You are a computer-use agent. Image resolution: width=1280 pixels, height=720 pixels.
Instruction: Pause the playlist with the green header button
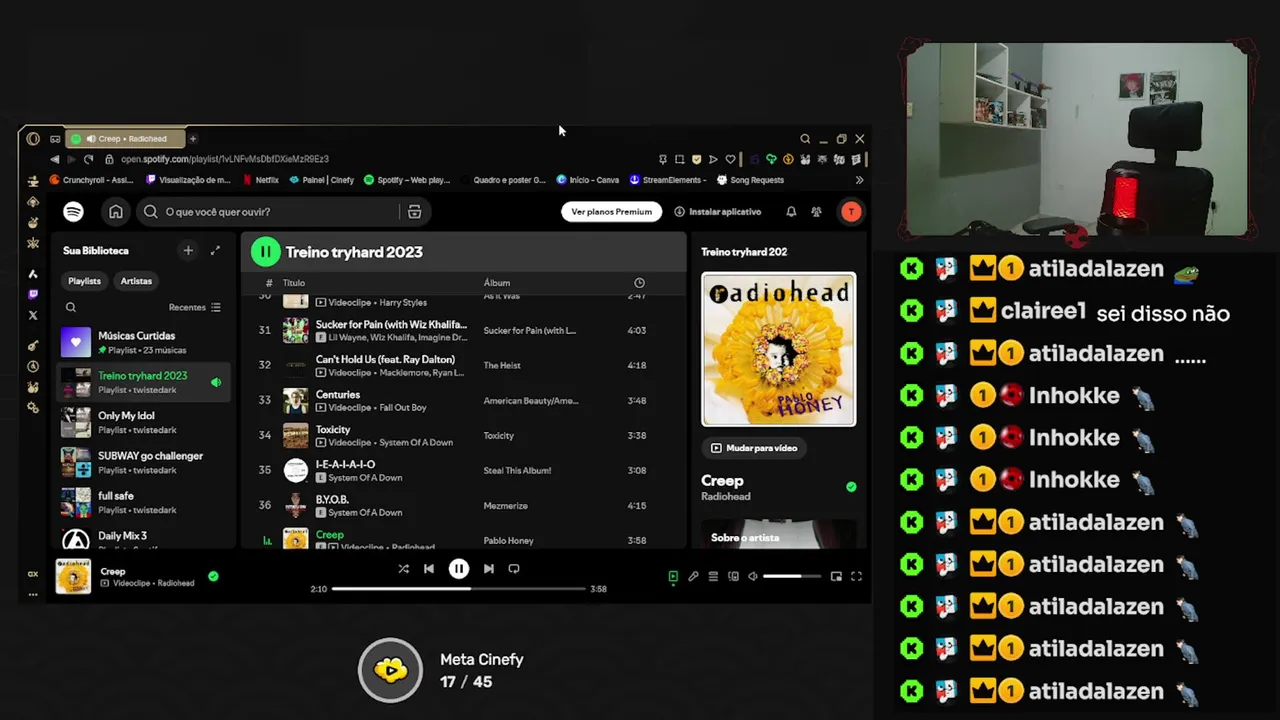pos(265,252)
